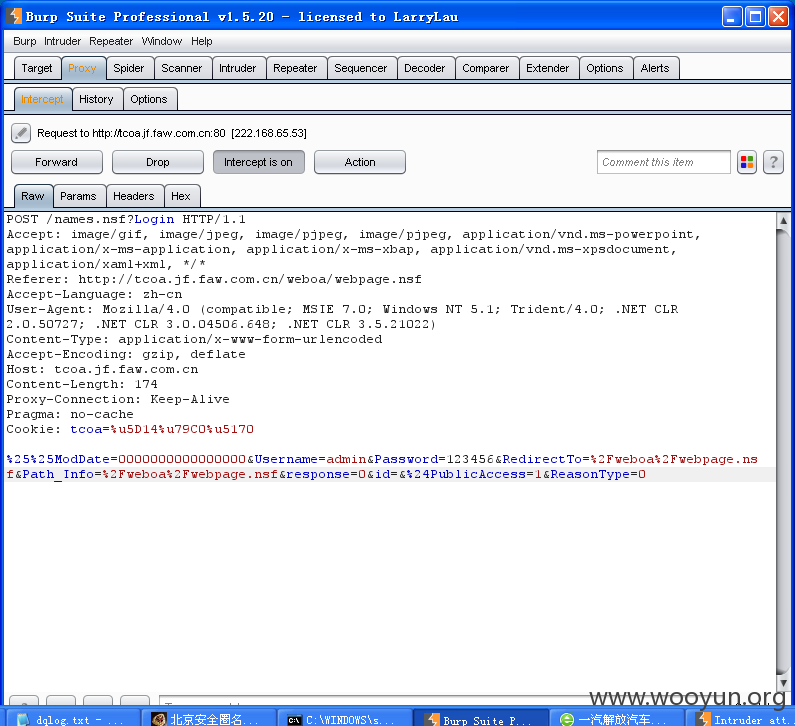Image resolution: width=795 pixels, height=726 pixels.
Task: Switch to the Sequencer tab
Action: 360,68
